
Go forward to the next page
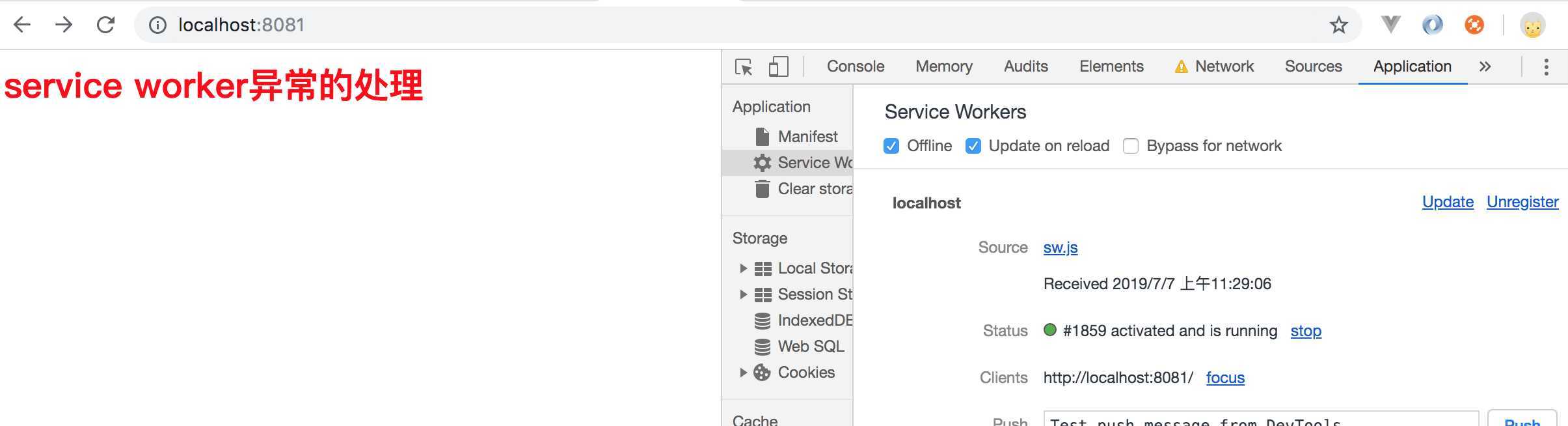coord(64,25)
